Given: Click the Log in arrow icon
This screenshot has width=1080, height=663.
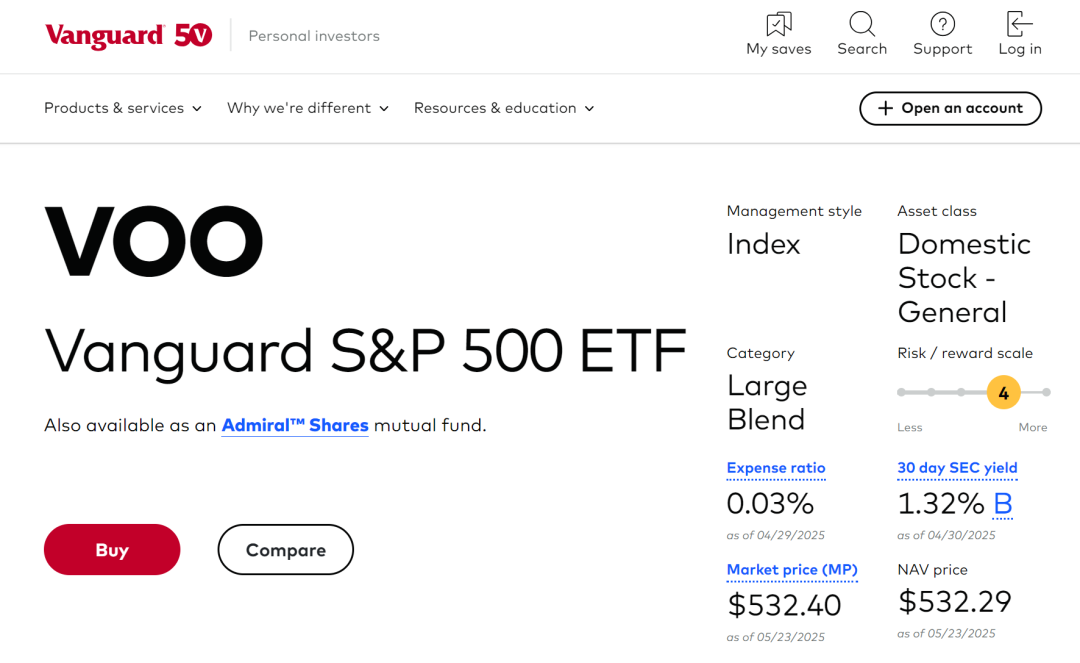Looking at the screenshot, I should [1019, 24].
